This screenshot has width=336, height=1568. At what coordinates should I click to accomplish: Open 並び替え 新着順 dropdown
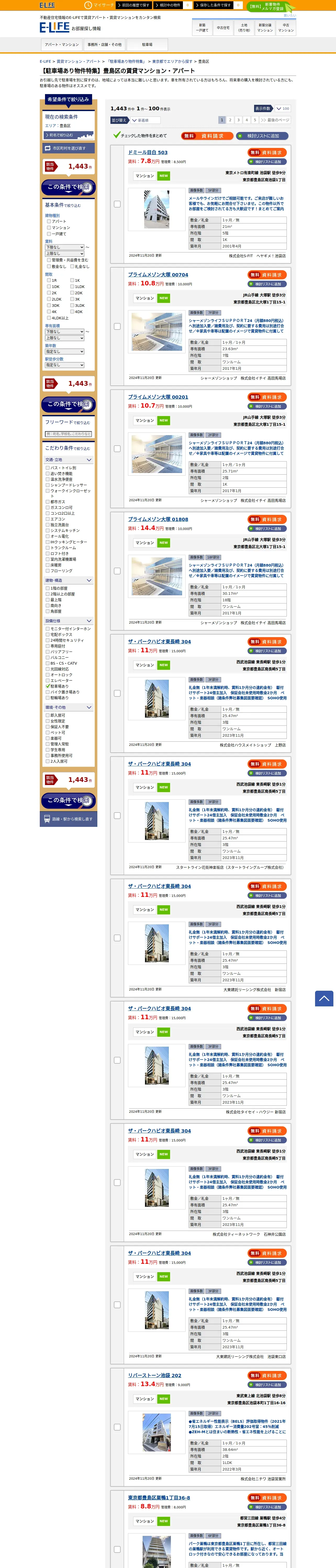coord(145,120)
